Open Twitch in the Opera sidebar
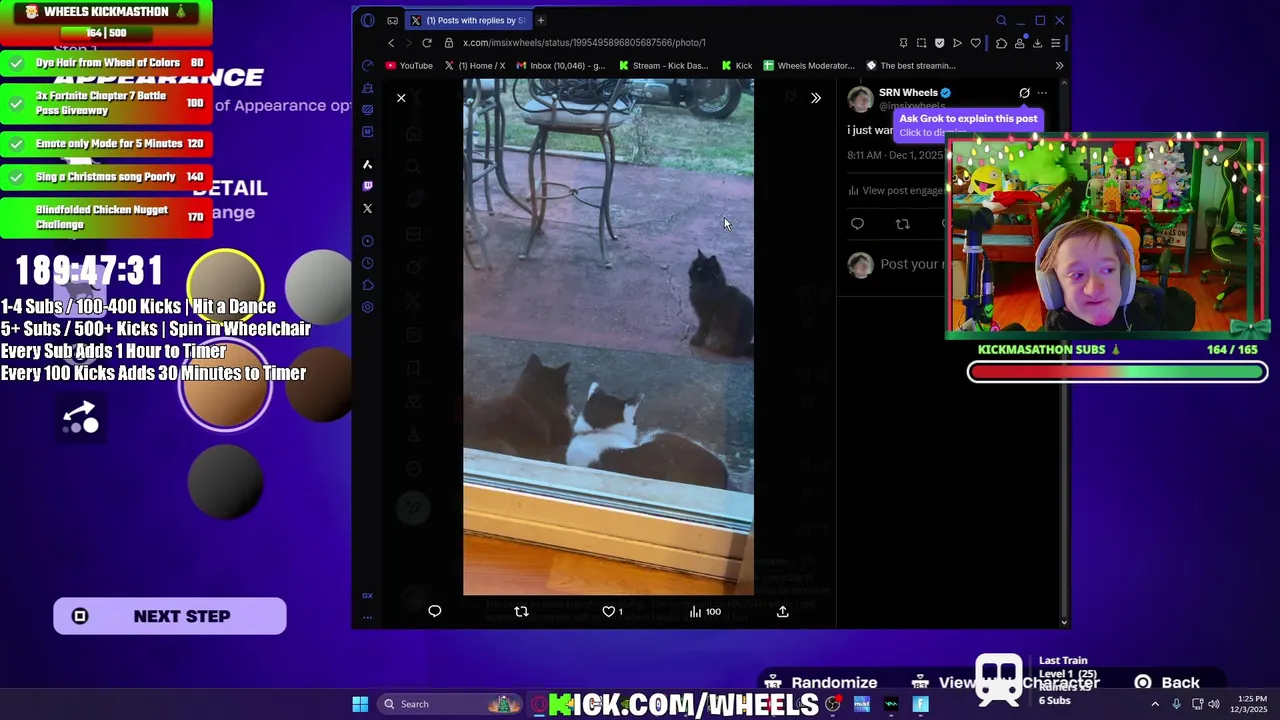The image size is (1280, 720). [x=368, y=186]
